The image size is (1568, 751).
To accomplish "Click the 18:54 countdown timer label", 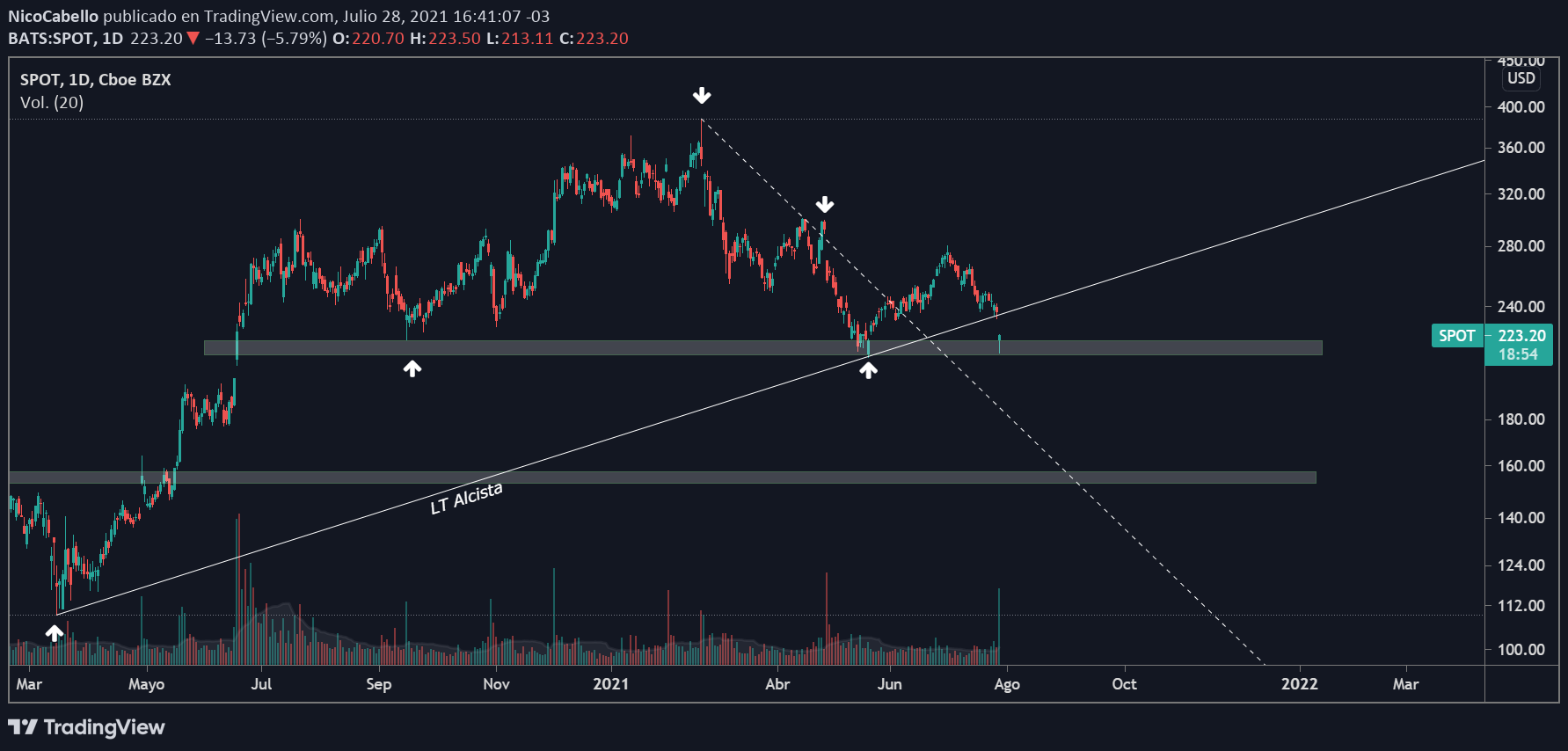I will [1518, 354].
